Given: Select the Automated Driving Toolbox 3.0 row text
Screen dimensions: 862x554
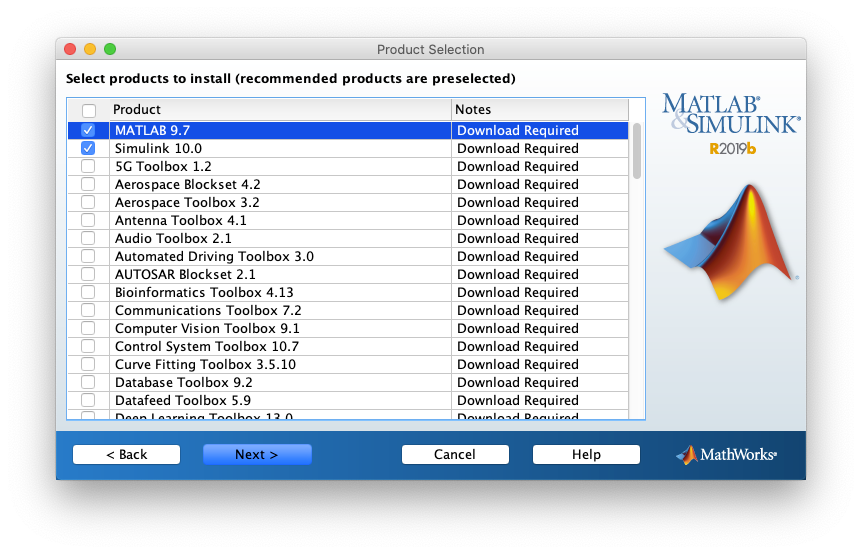Looking at the screenshot, I should coord(214,256).
